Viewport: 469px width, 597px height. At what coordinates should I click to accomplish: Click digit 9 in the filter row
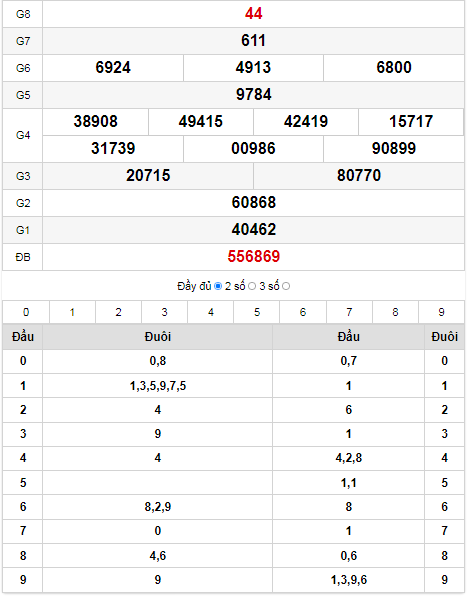tap(442, 313)
